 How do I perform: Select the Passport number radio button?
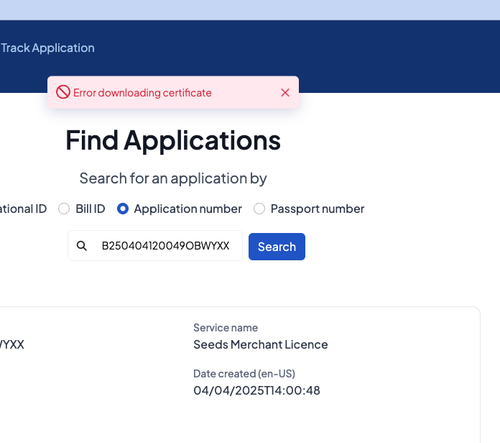pos(259,209)
